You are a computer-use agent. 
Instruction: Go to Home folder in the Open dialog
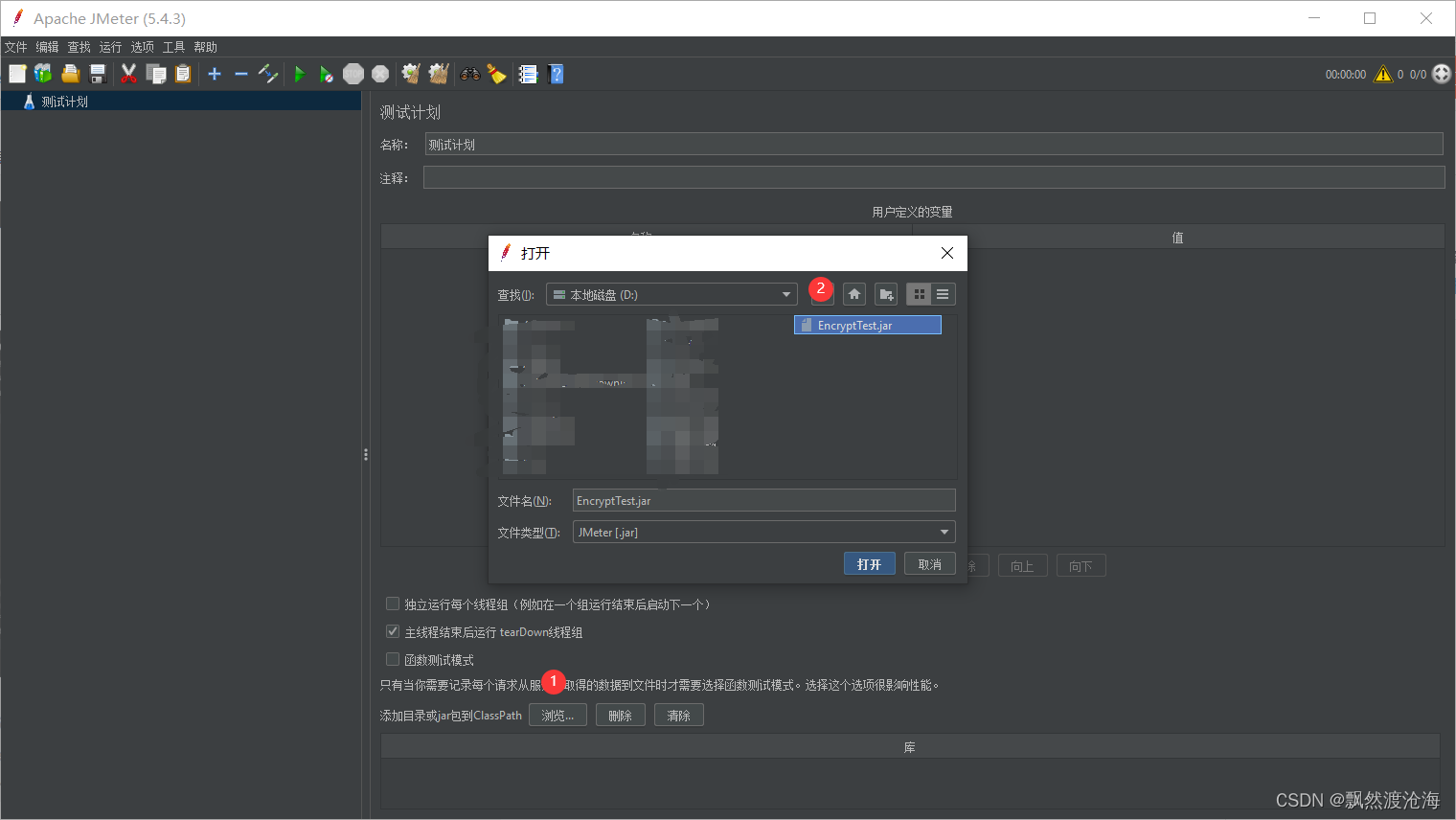click(854, 294)
